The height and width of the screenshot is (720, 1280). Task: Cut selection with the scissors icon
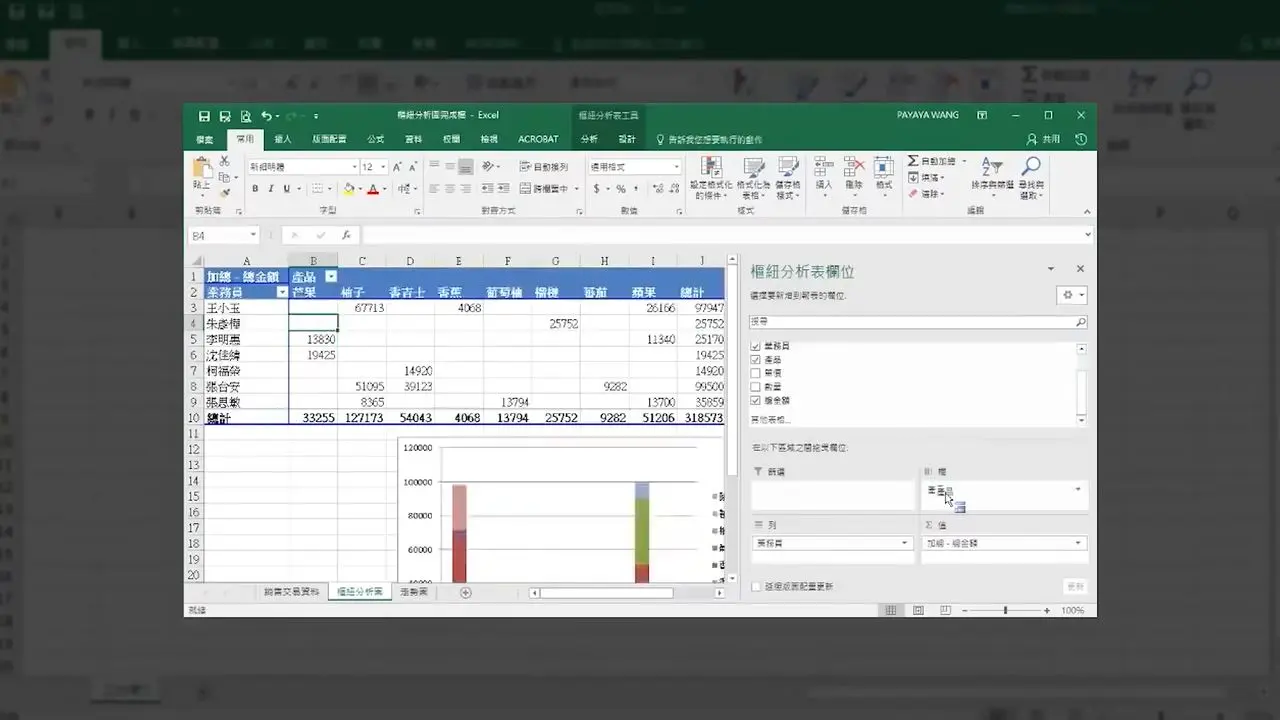[225, 161]
